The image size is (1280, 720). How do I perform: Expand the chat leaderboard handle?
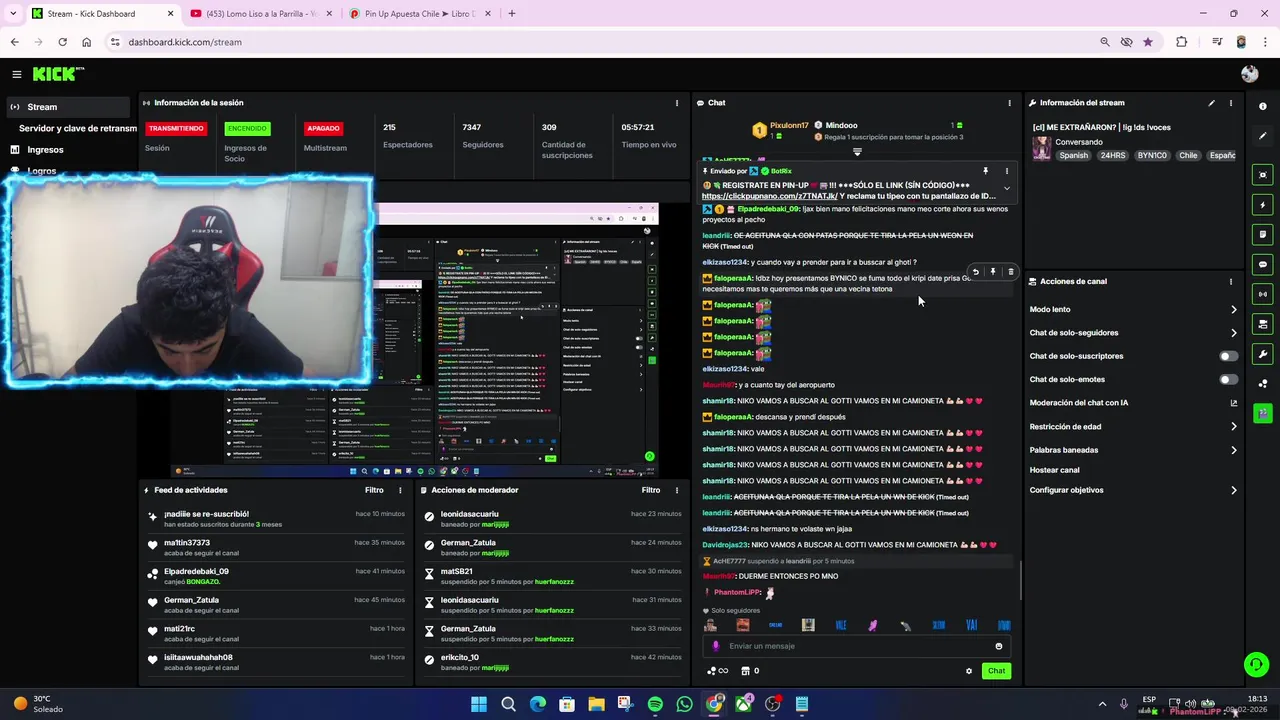(857, 152)
